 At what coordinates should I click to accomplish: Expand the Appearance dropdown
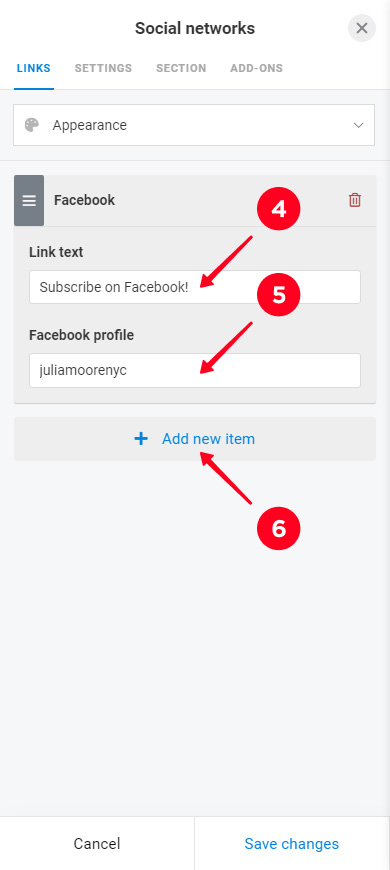pos(194,125)
